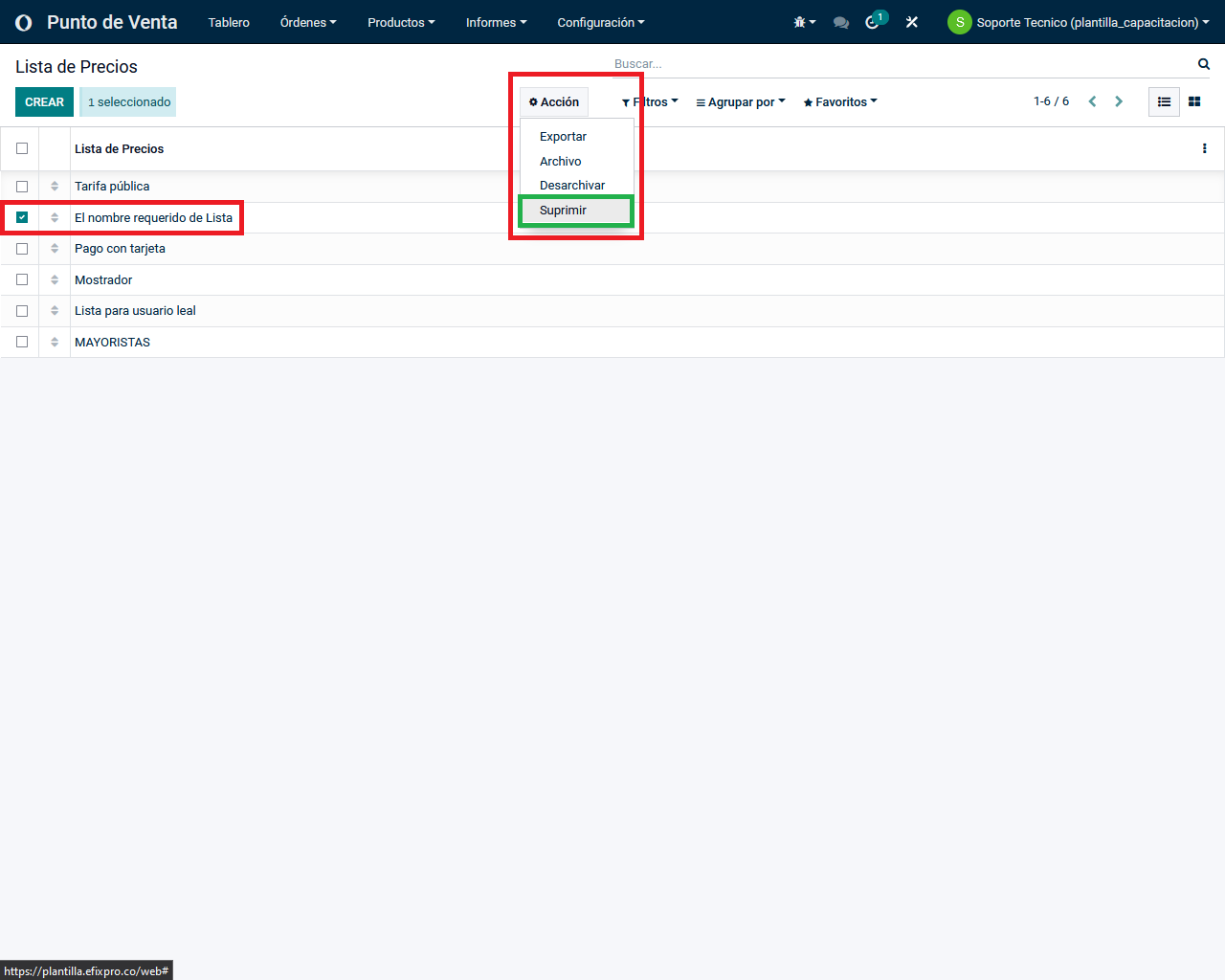The width and height of the screenshot is (1225, 980).
Task: Expand the Agrupar por dropdown
Action: tap(740, 102)
